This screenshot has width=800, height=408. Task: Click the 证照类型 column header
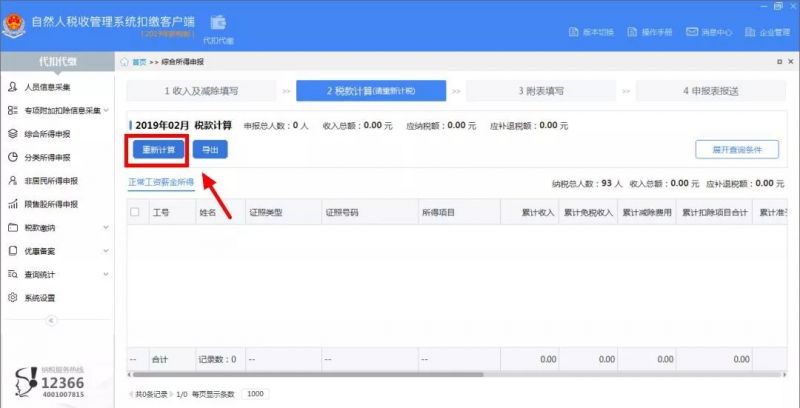pyautogui.click(x=284, y=212)
